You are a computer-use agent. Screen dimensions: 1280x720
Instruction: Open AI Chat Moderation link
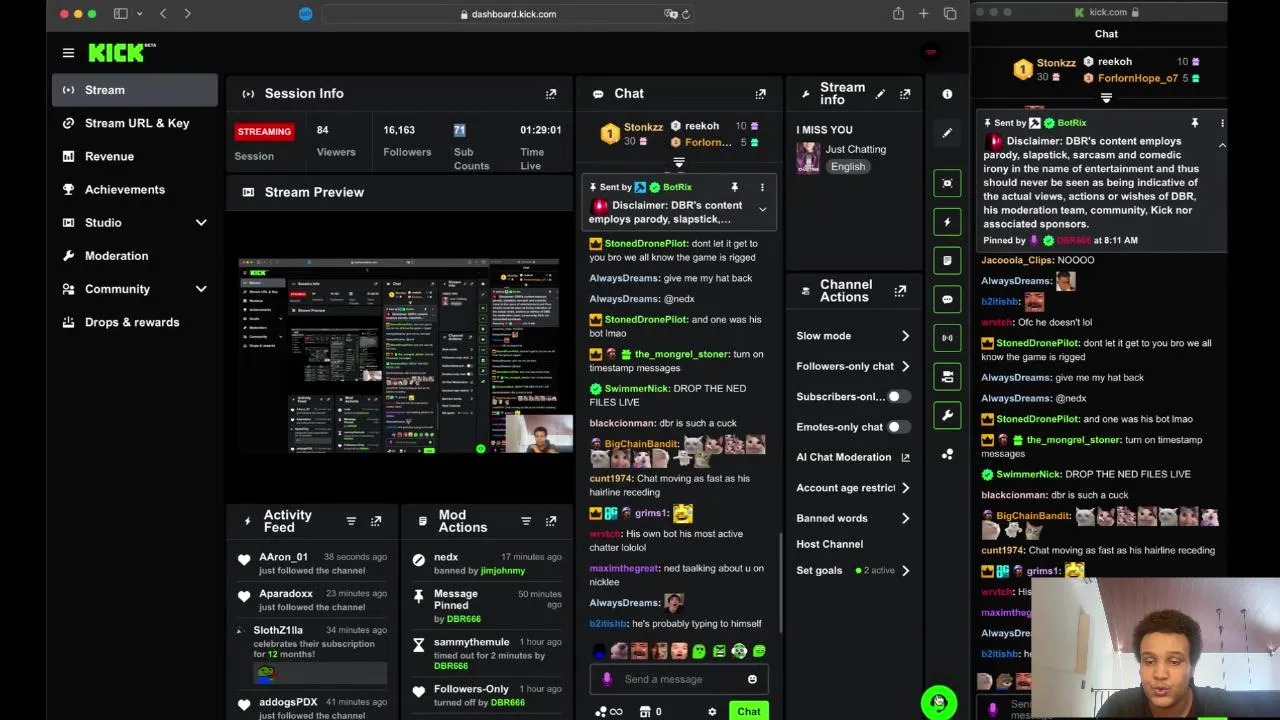pos(853,457)
